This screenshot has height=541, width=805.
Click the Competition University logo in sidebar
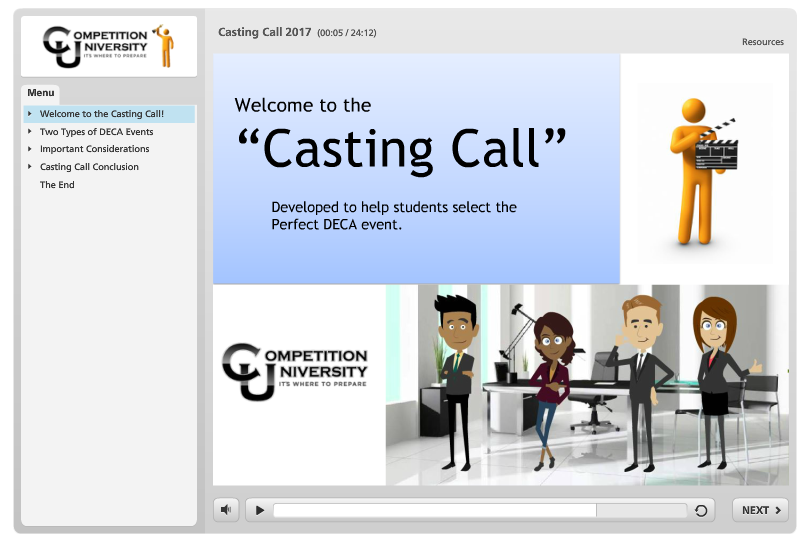109,46
